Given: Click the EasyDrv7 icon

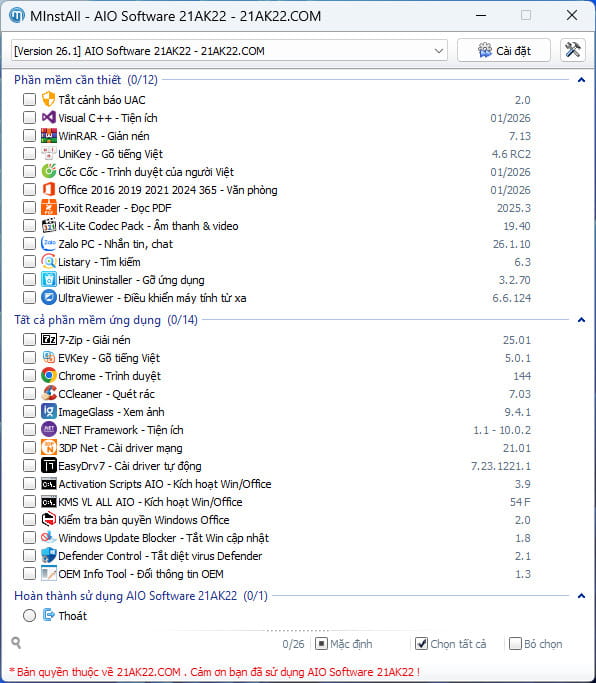Looking at the screenshot, I should [x=48, y=466].
